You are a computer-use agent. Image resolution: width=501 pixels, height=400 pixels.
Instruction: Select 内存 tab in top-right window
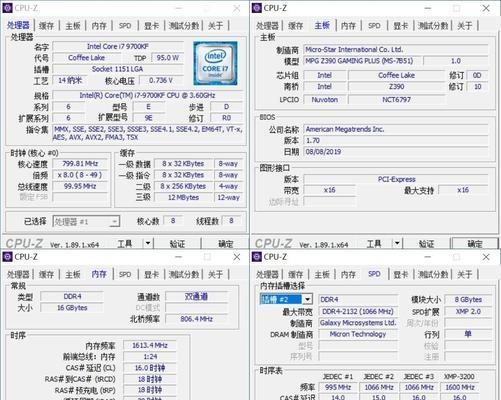click(348, 26)
